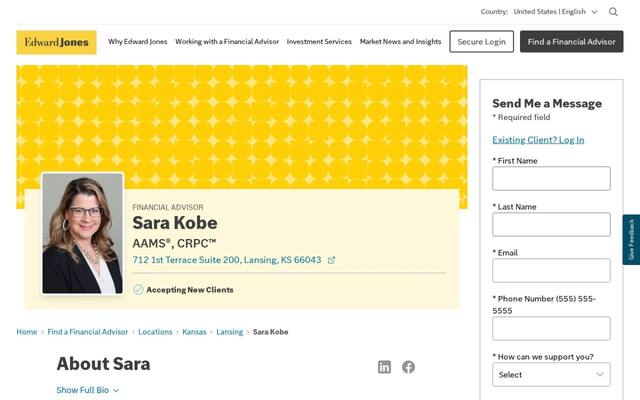Focus the Email field
The image size is (640, 400).
click(551, 271)
